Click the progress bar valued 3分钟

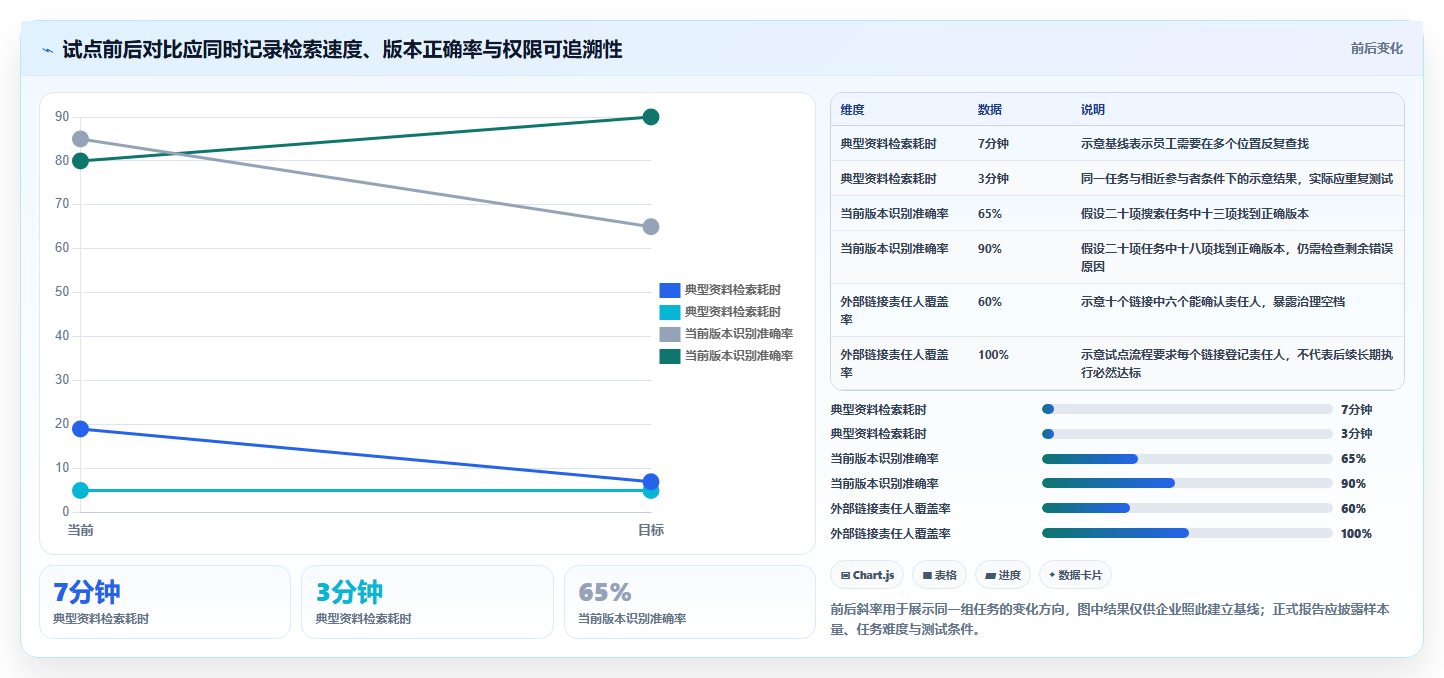[x=1187, y=434]
